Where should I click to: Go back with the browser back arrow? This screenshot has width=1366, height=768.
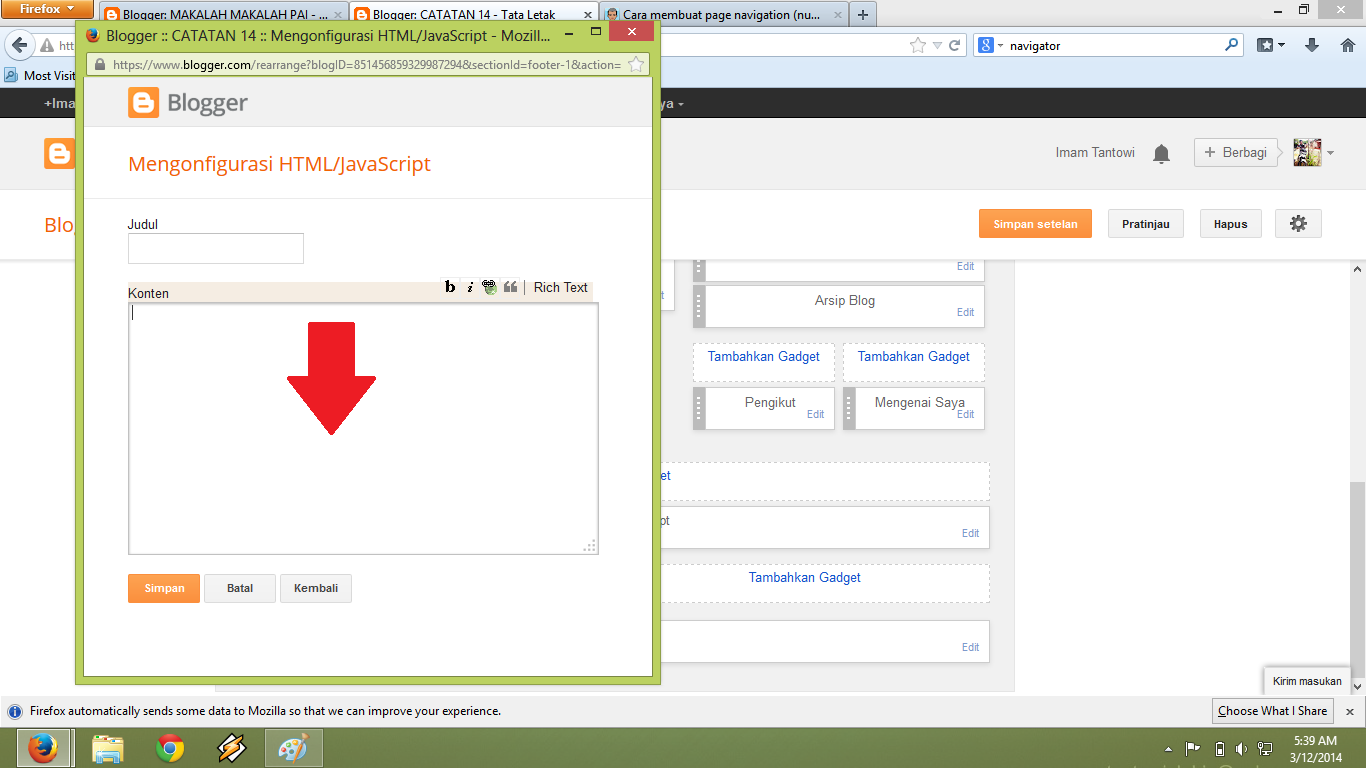20,45
